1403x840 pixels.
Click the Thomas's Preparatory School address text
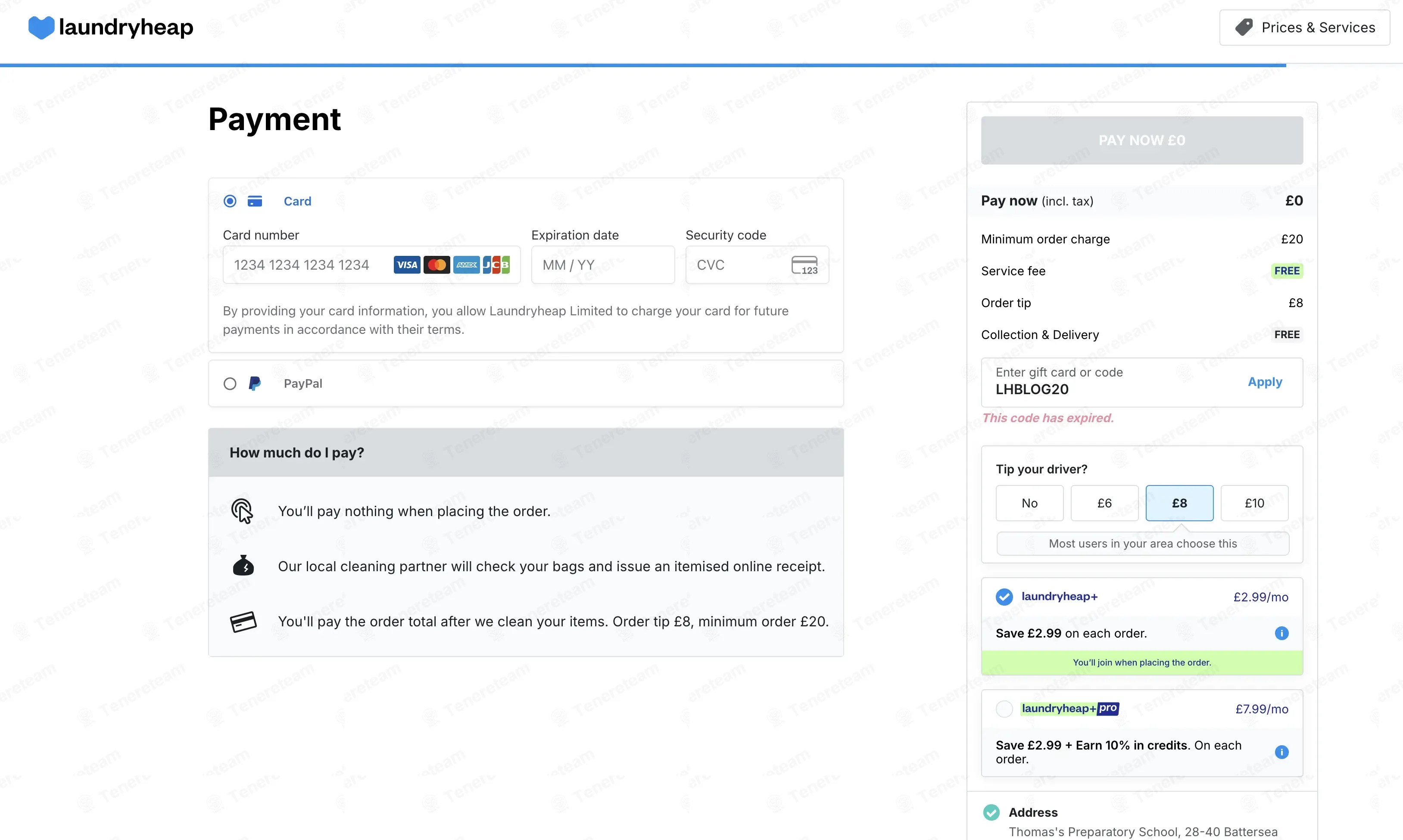[1143, 832]
